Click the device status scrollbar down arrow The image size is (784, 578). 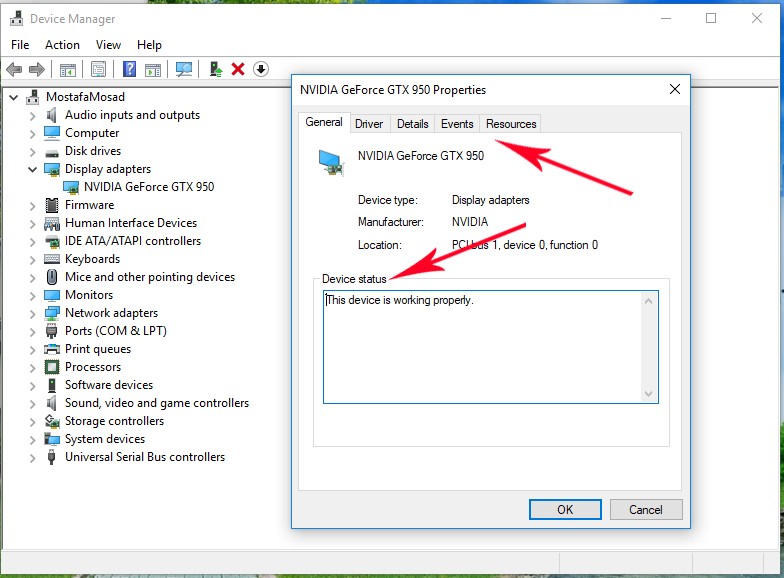[x=648, y=394]
